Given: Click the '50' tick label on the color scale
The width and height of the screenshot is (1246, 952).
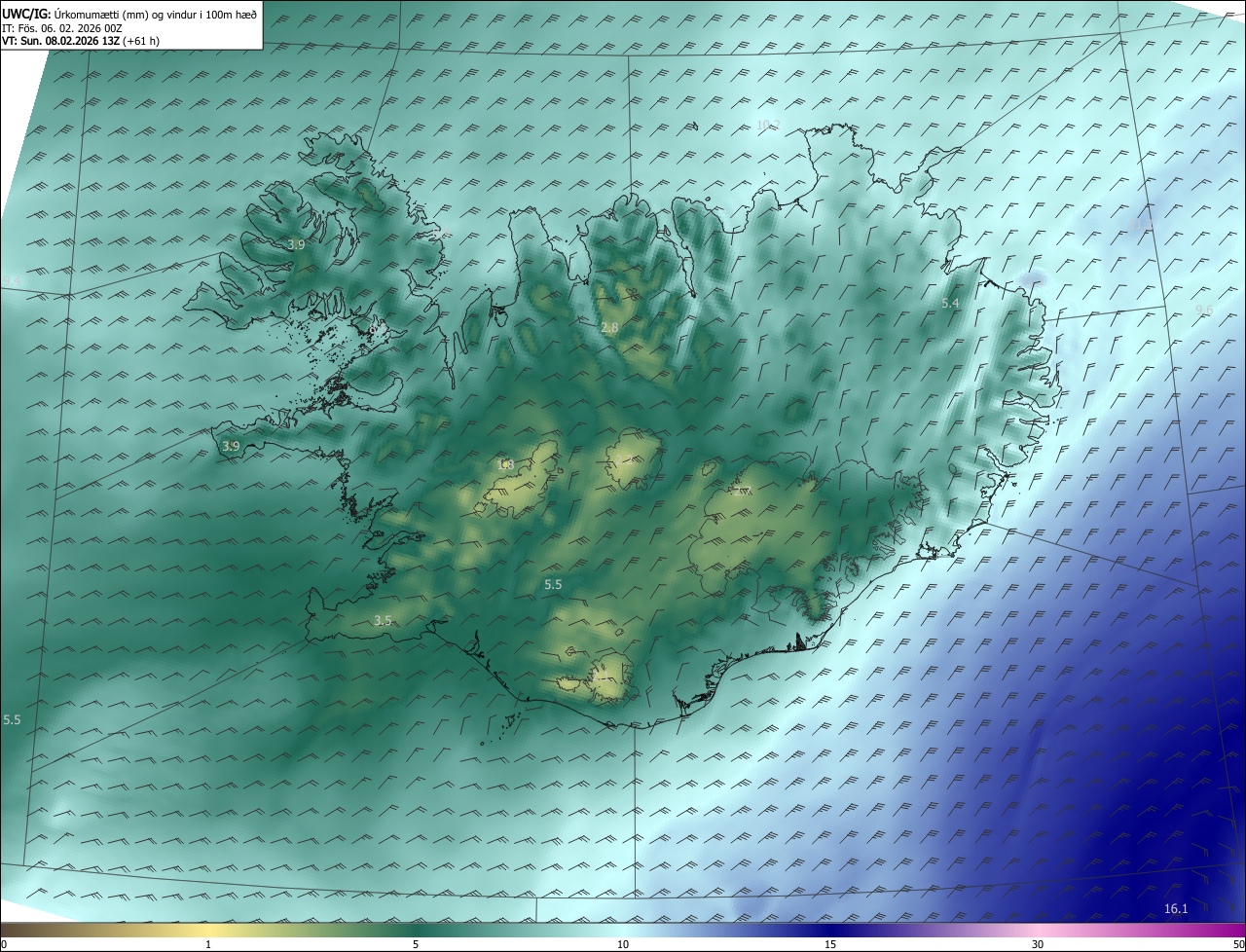Looking at the screenshot, I should pyautogui.click(x=1238, y=944).
